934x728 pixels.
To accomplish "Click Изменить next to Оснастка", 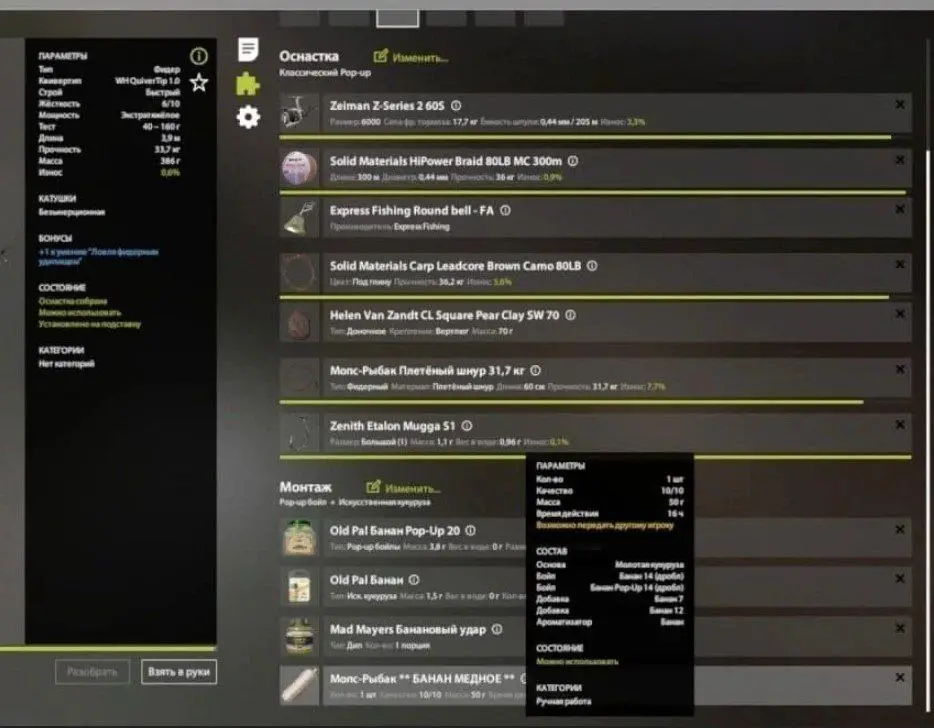I will click(411, 57).
